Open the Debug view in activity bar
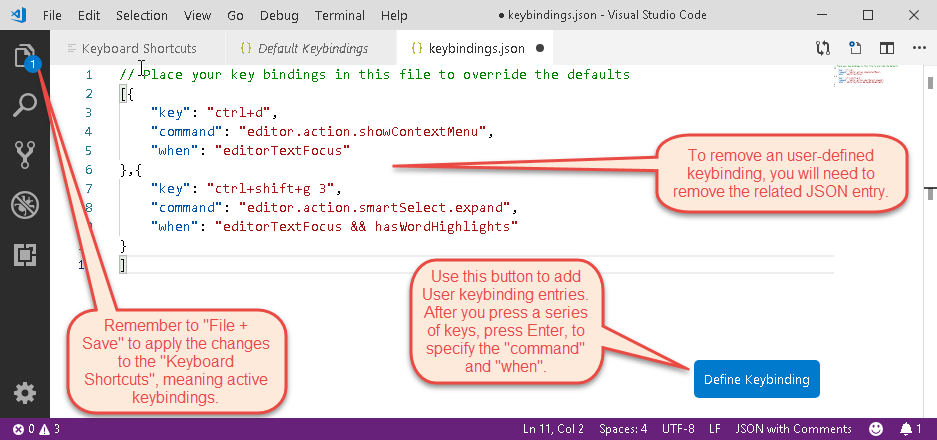This screenshot has height=440, width=937. [24, 205]
